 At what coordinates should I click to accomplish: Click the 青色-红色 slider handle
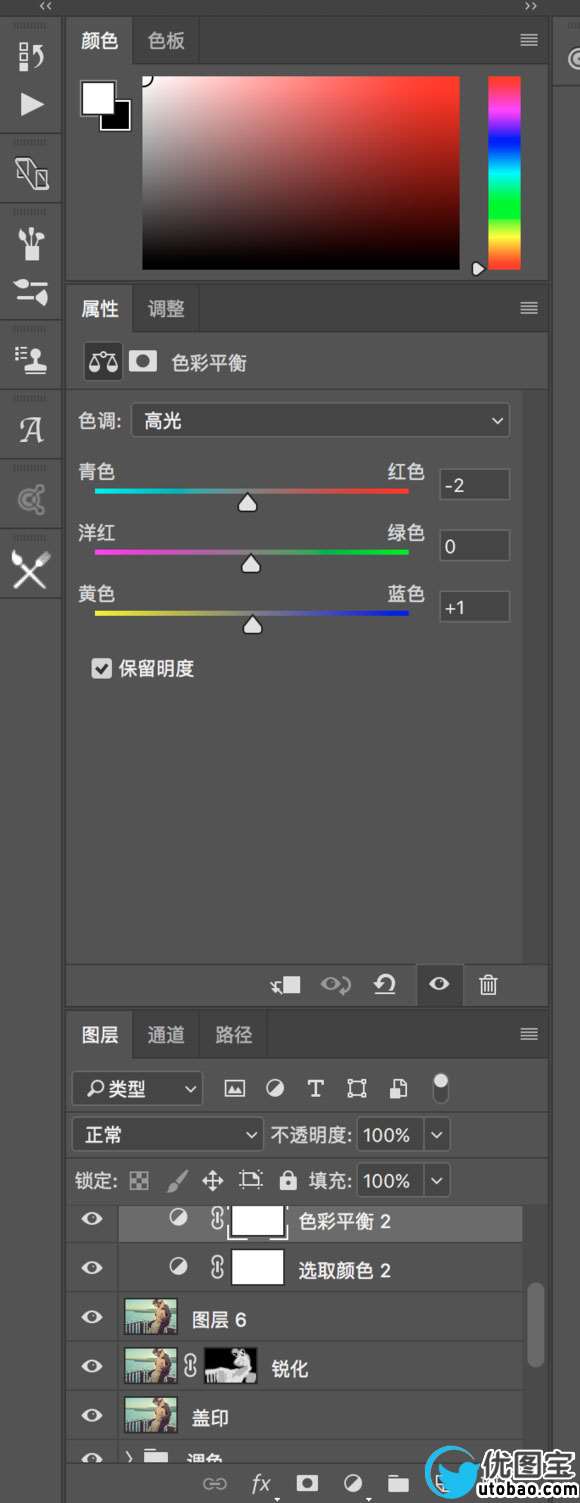click(x=247, y=502)
